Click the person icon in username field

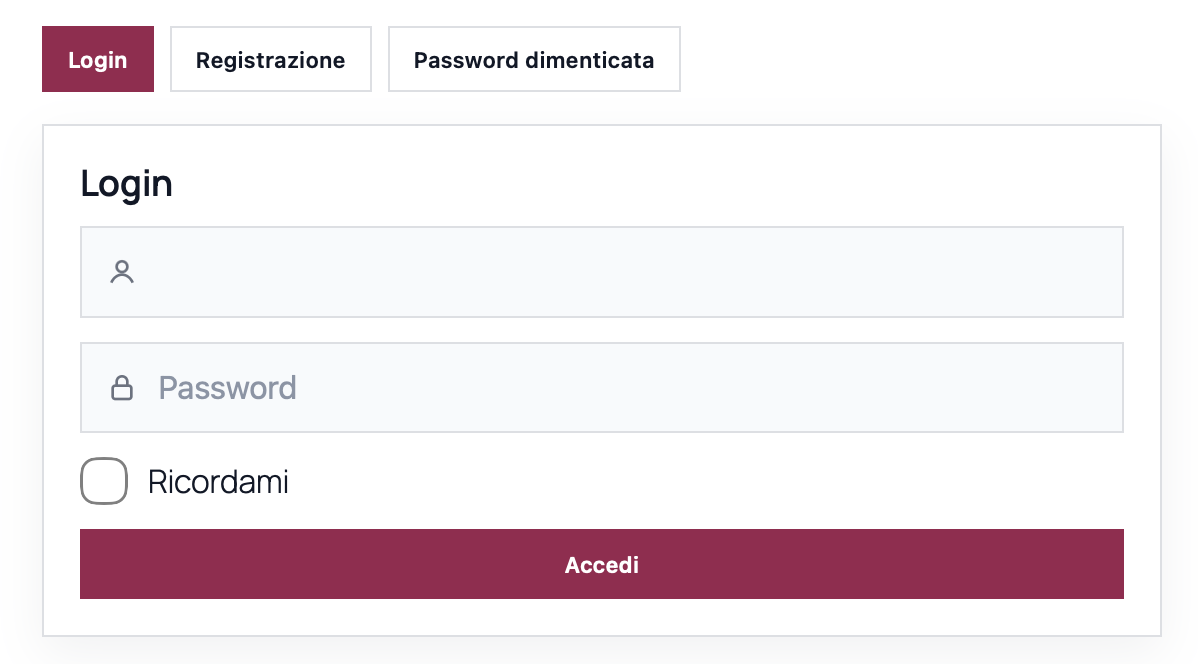(x=122, y=272)
